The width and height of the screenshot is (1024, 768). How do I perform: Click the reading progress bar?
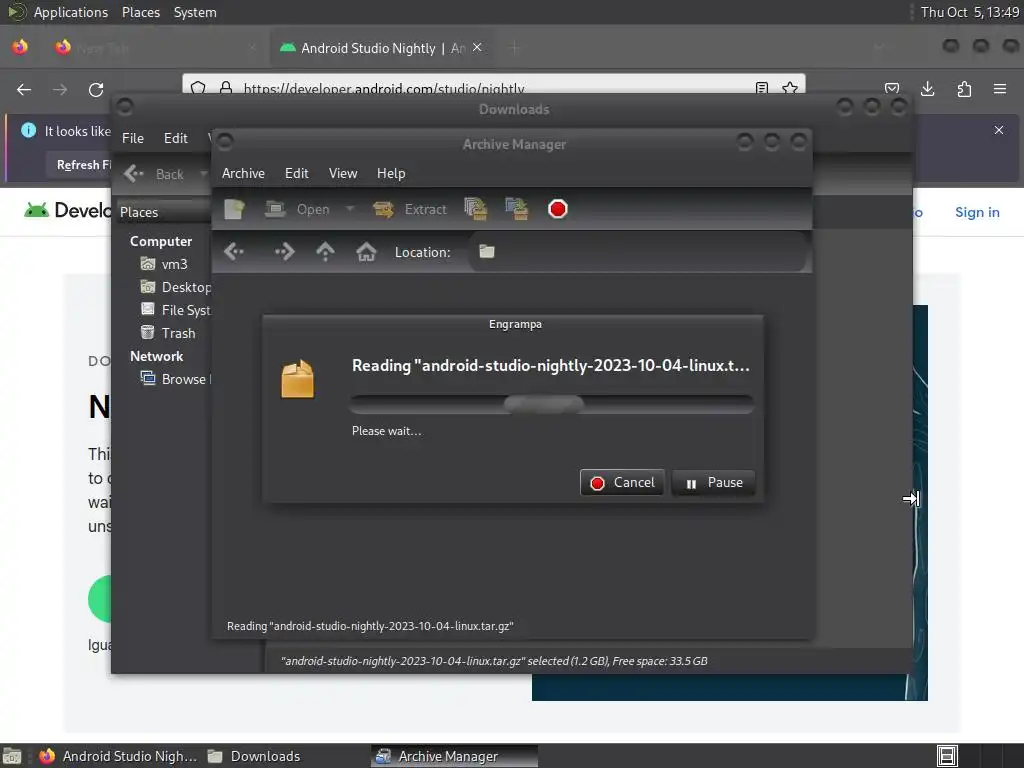552,404
